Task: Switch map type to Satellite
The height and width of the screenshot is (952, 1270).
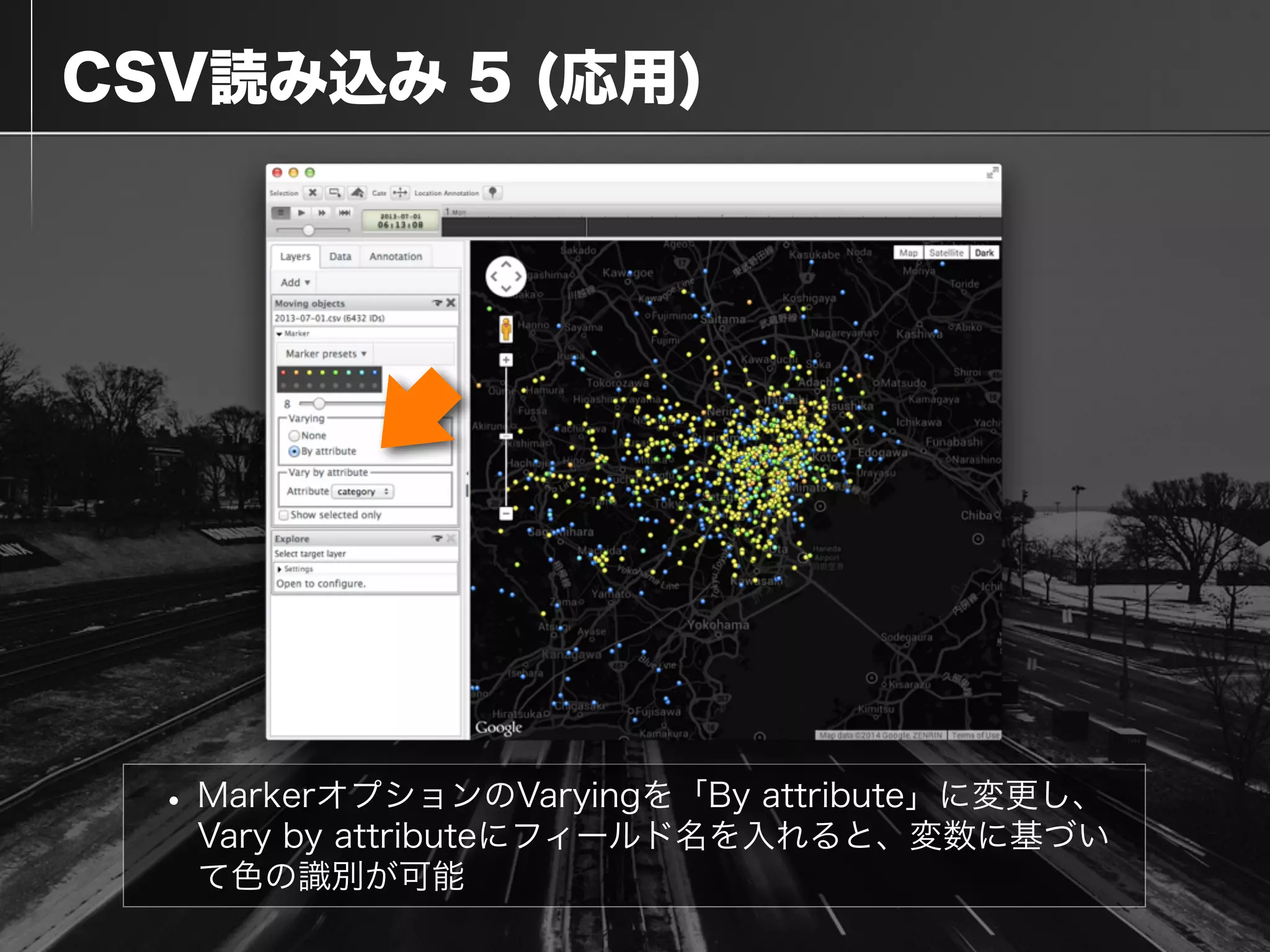Action: click(x=946, y=253)
